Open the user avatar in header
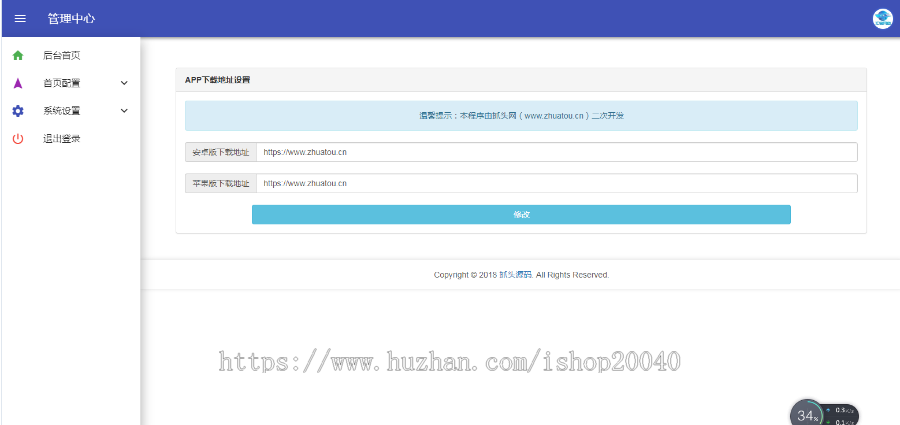The image size is (900, 425). pyautogui.click(x=883, y=18)
